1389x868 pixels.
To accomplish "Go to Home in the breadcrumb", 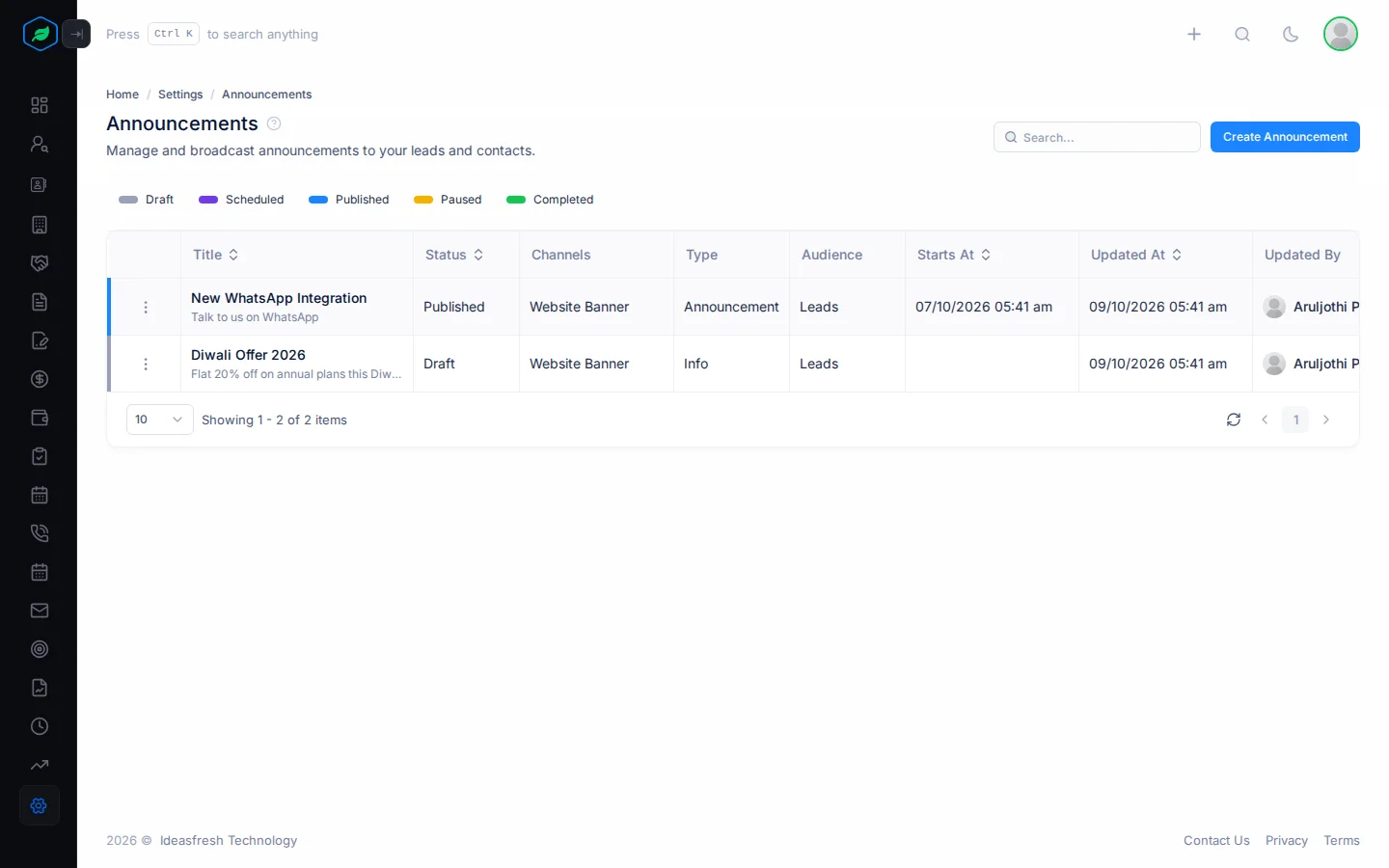I will 123,95.
